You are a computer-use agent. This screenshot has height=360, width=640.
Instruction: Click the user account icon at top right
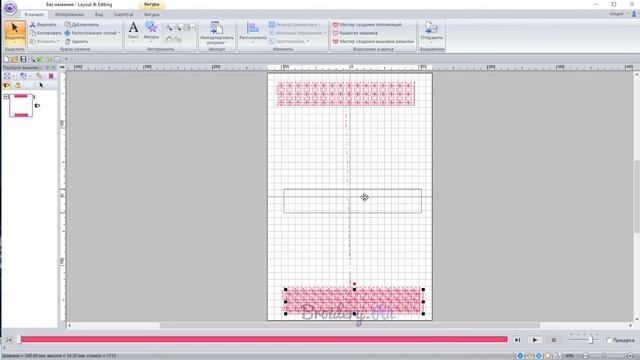point(634,14)
